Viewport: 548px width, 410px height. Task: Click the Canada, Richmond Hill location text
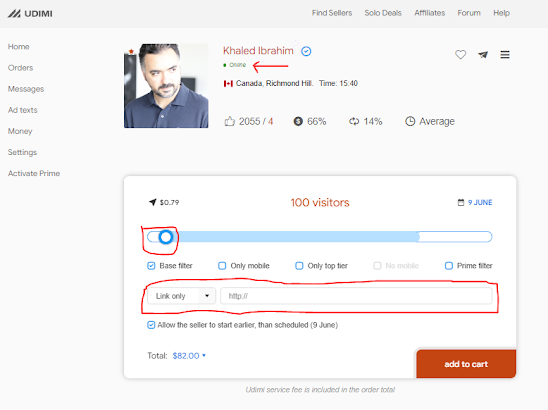(274, 84)
